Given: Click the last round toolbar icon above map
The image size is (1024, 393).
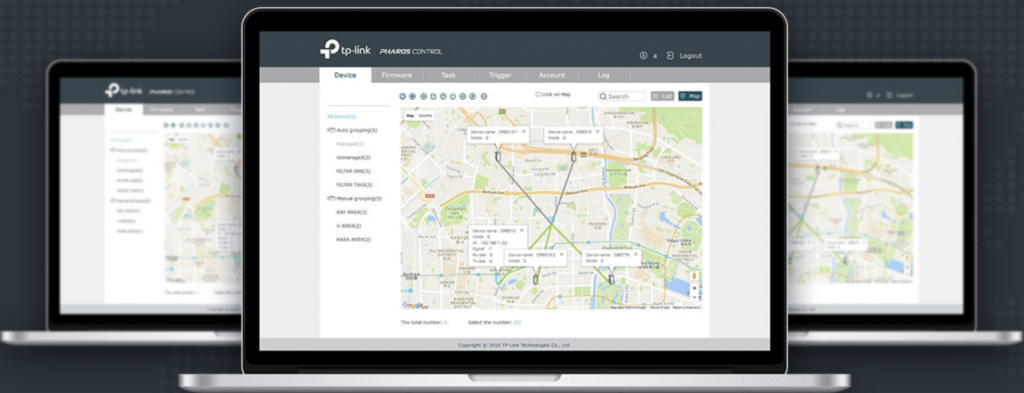Looking at the screenshot, I should (x=484, y=96).
